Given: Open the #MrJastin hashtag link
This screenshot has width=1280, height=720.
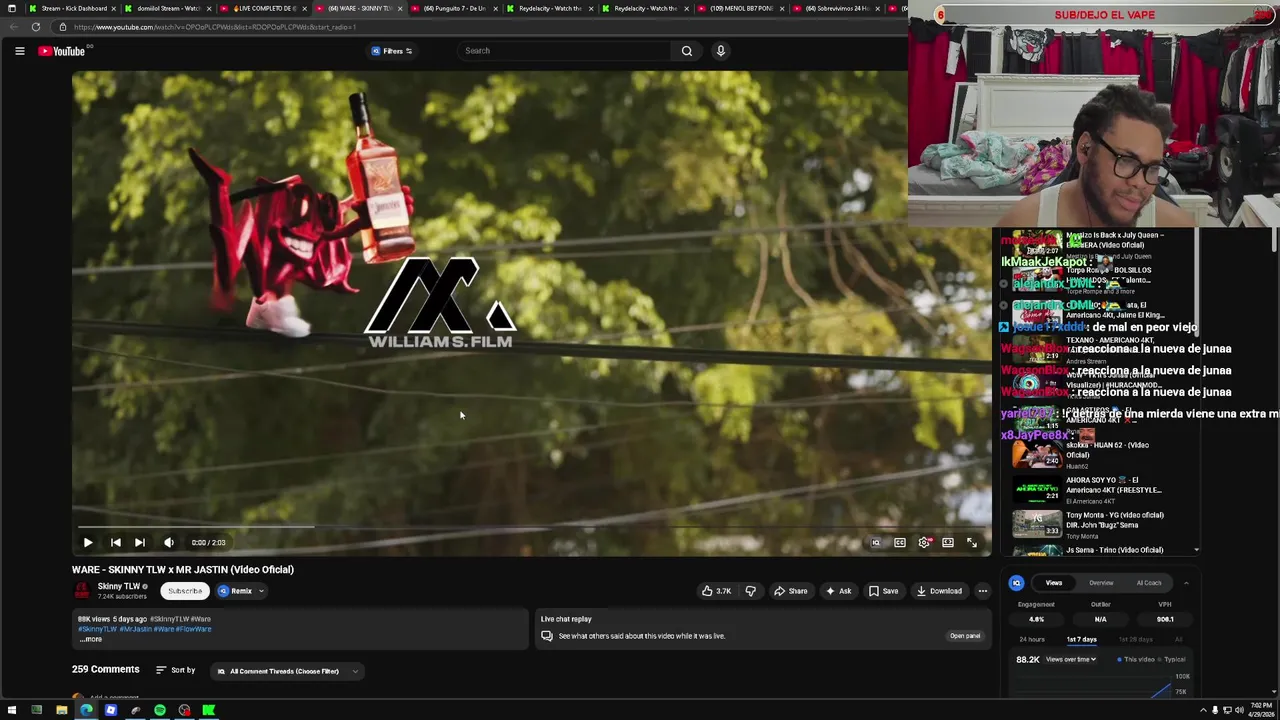Looking at the screenshot, I should [x=134, y=629].
